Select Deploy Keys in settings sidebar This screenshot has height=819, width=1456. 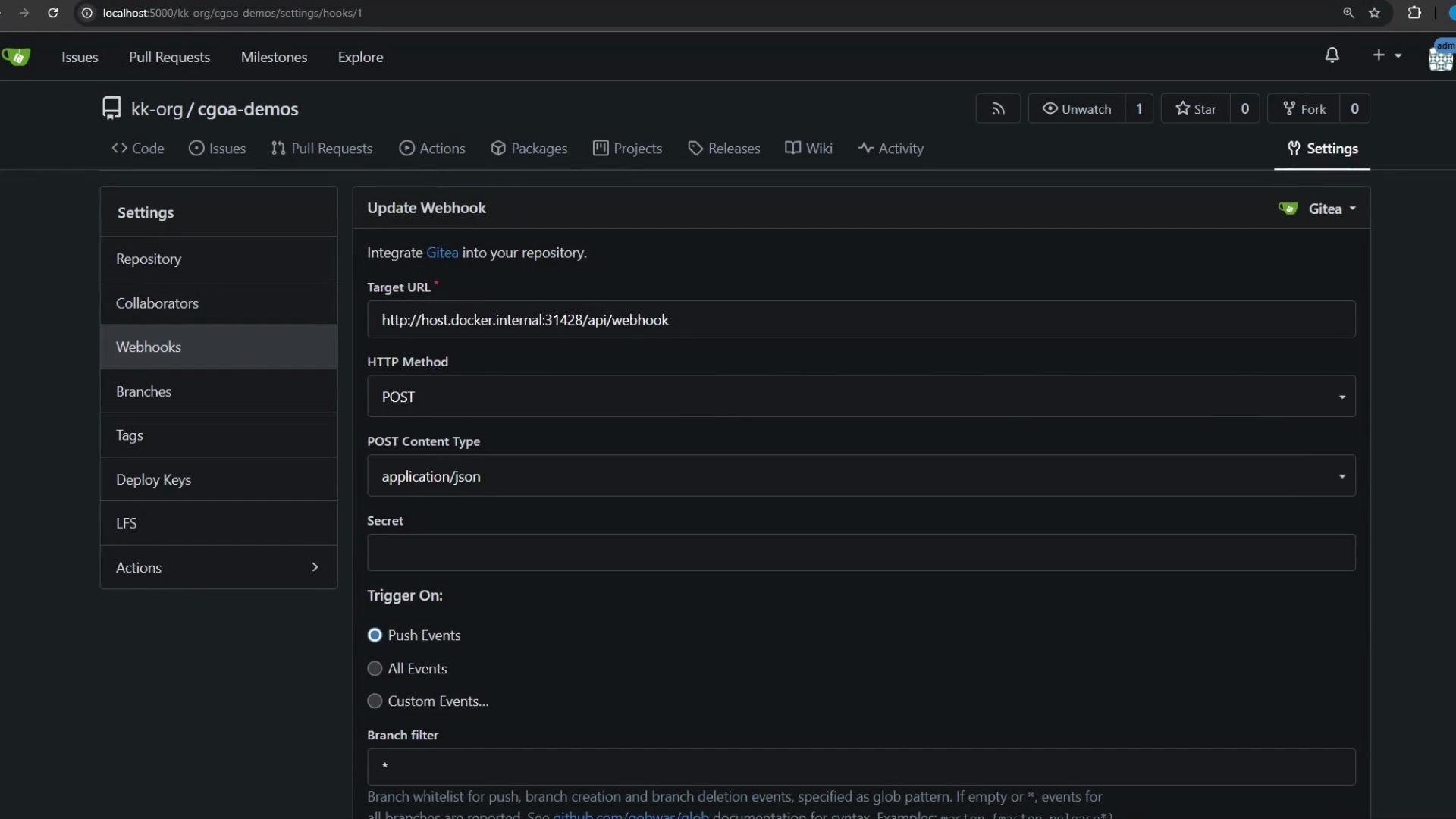pos(218,479)
